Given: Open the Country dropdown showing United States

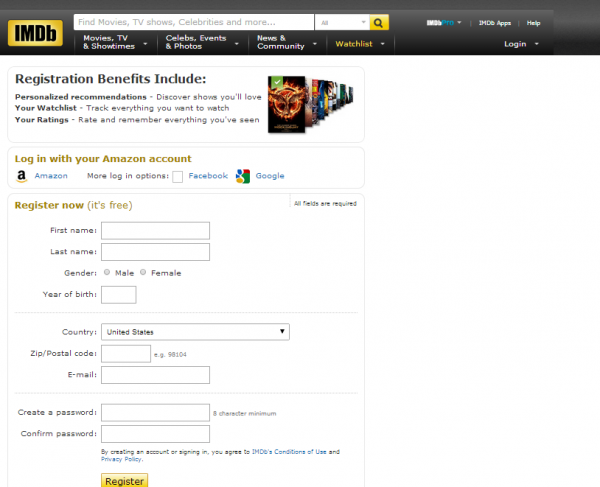Looking at the screenshot, I should point(195,332).
